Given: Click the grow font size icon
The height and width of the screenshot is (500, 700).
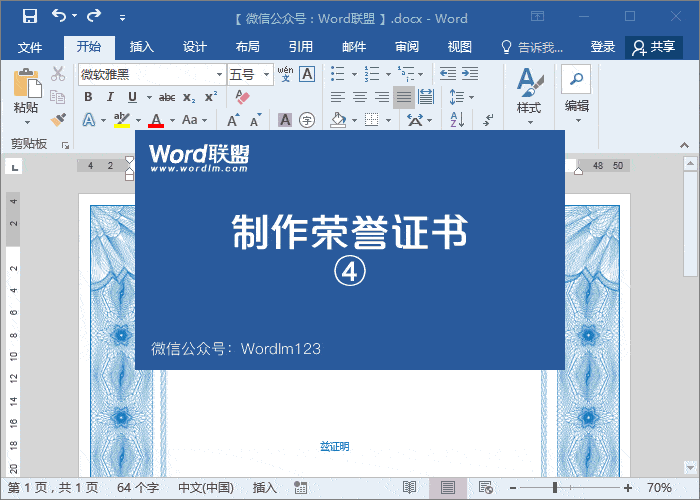Looking at the screenshot, I should pos(233,120).
